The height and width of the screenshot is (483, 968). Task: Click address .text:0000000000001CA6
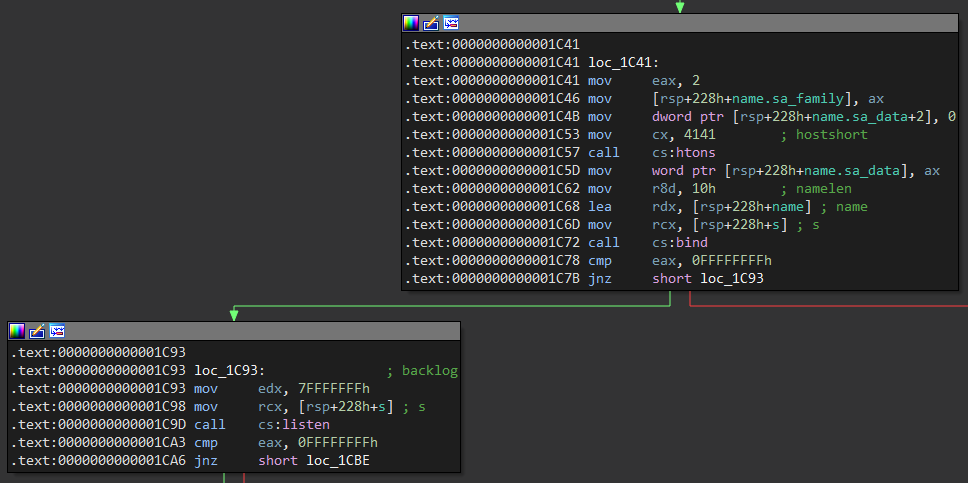[x=99, y=460]
